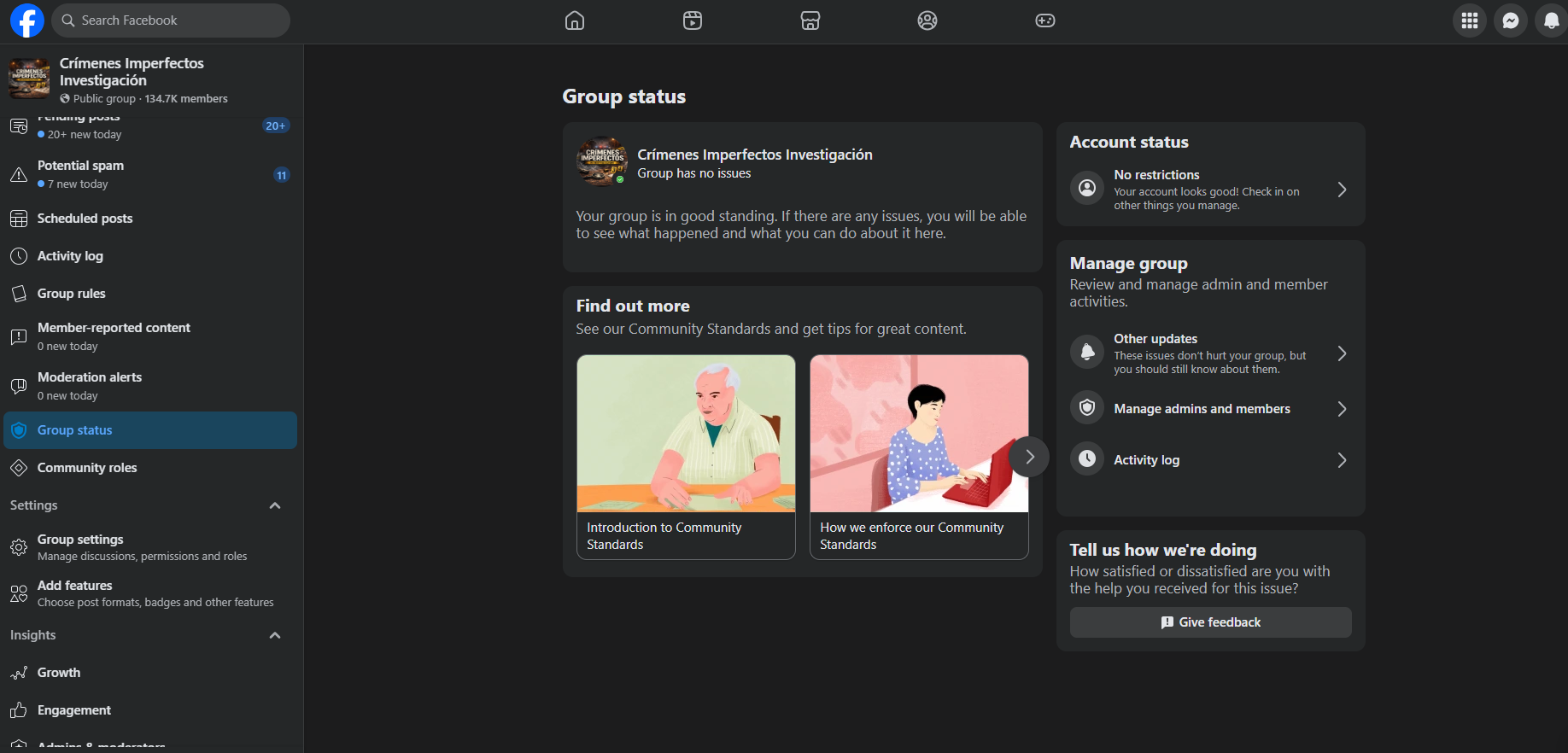
Task: Open How we enforce Community Standards card
Action: click(919, 458)
